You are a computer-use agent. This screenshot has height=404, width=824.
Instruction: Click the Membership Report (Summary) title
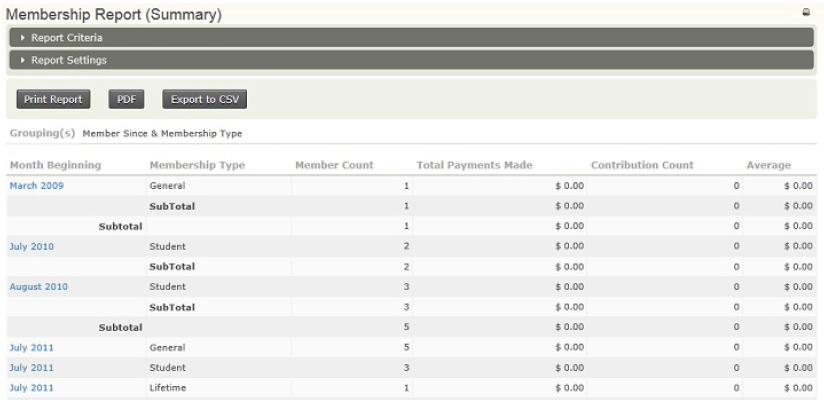click(114, 15)
